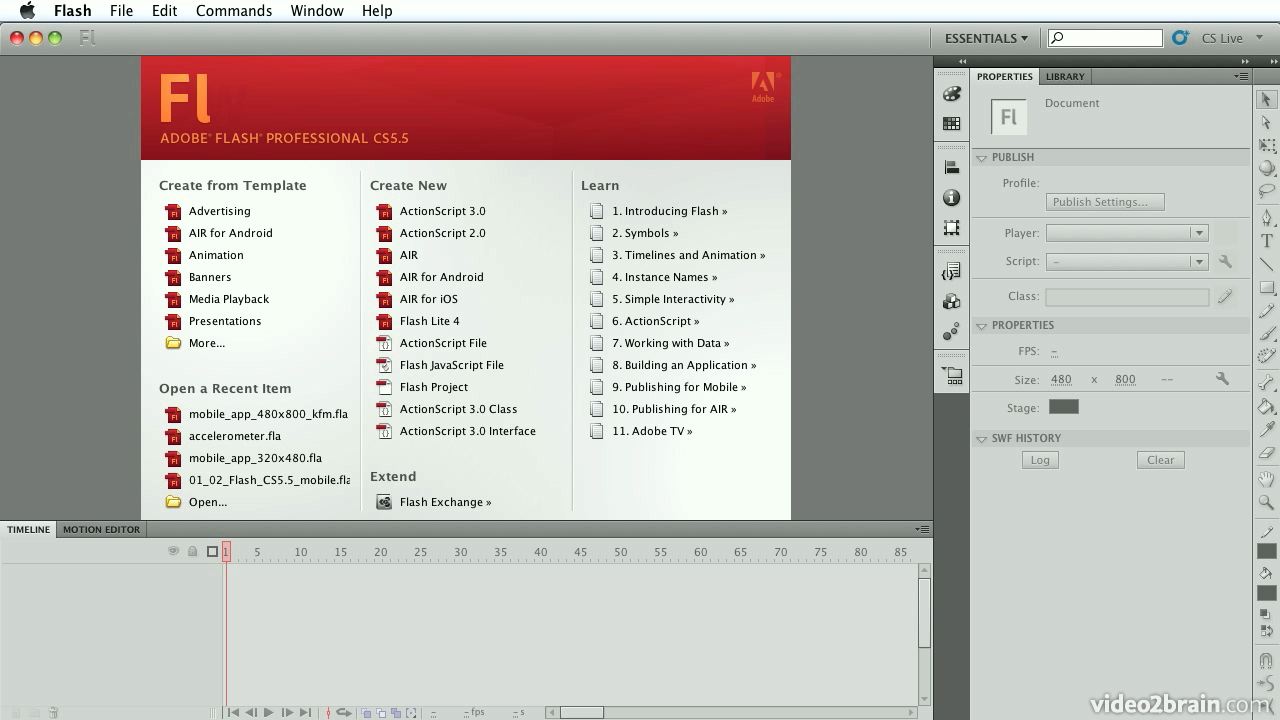Choose the Text tool

[x=1266, y=241]
